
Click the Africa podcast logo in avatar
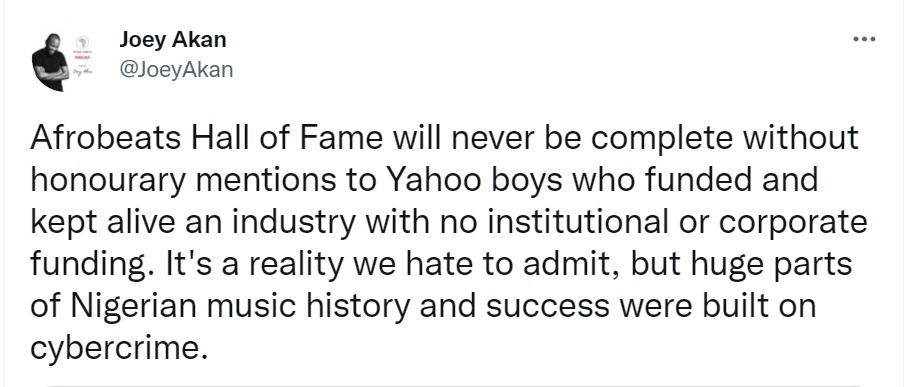pyautogui.click(x=81, y=42)
